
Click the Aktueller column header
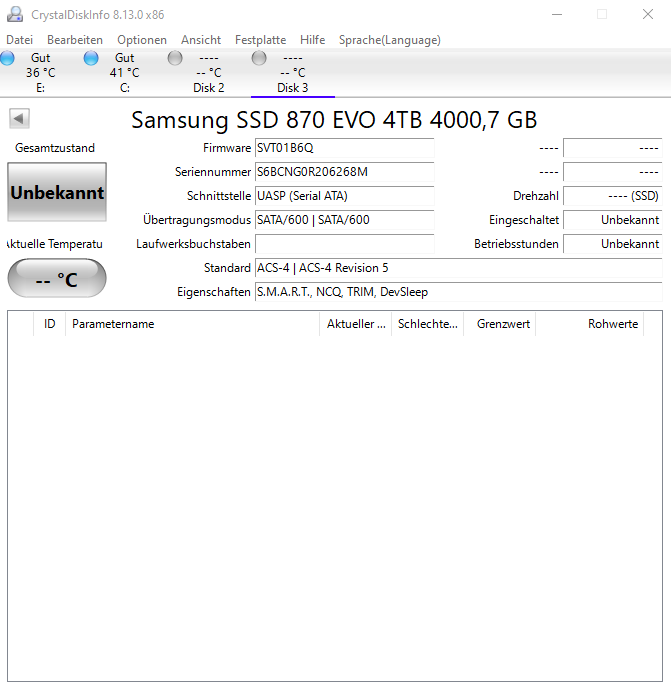click(x=355, y=324)
